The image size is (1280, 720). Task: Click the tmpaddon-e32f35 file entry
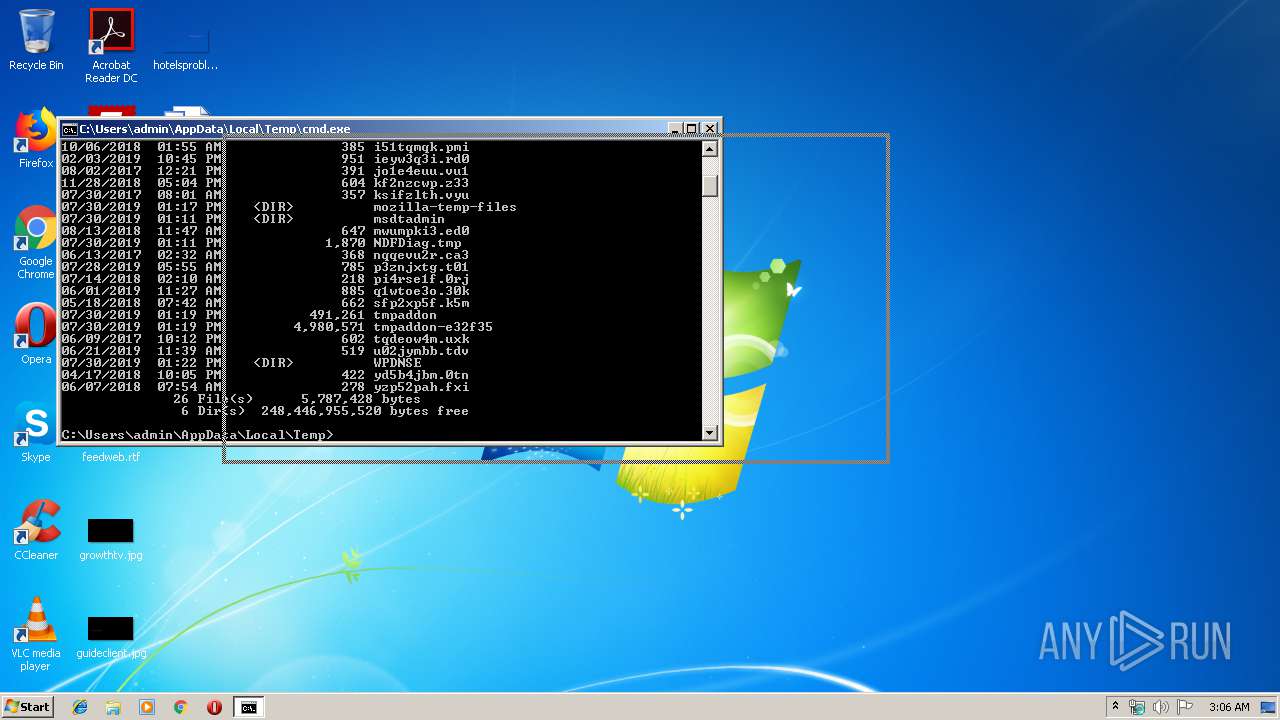point(433,327)
